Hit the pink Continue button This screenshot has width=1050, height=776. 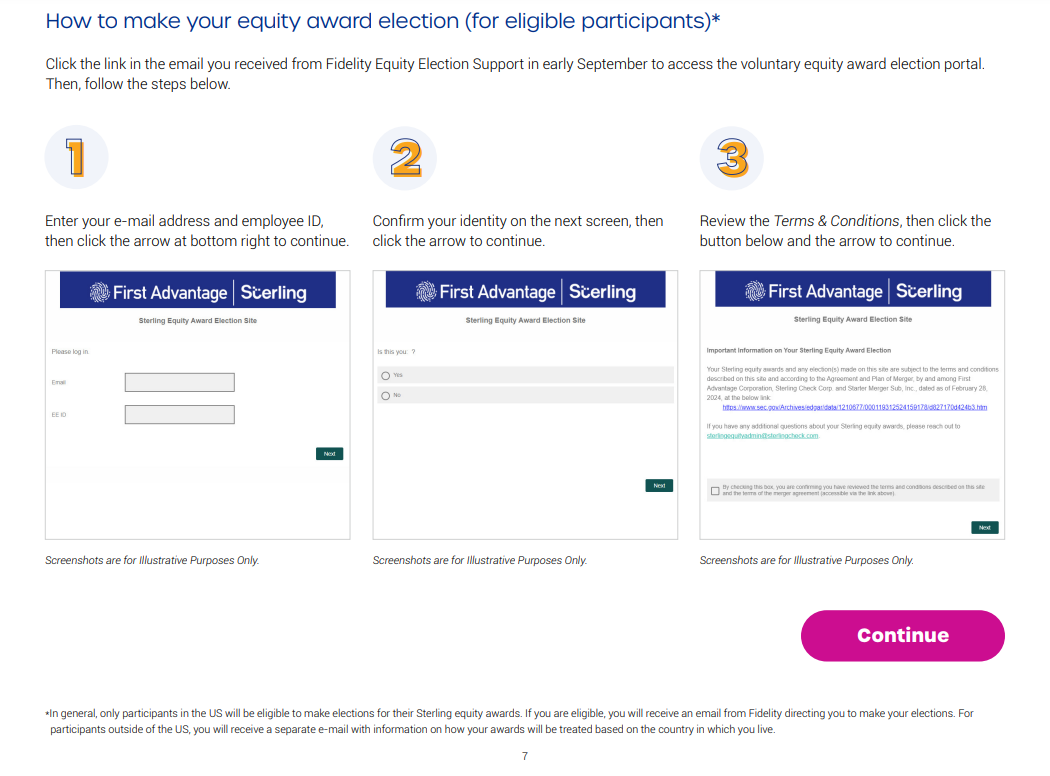902,635
